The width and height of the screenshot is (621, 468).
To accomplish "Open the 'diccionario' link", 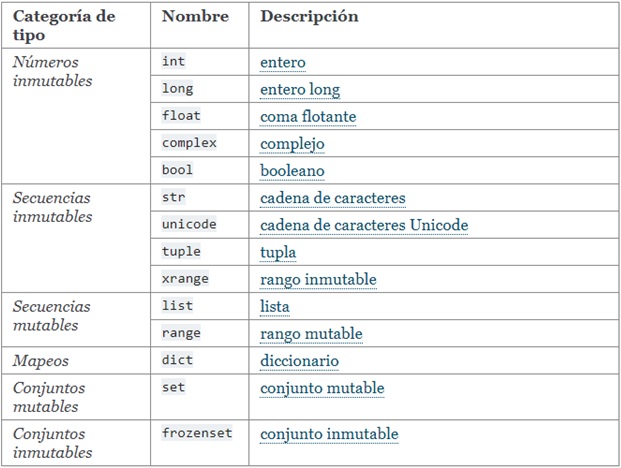I will point(299,361).
